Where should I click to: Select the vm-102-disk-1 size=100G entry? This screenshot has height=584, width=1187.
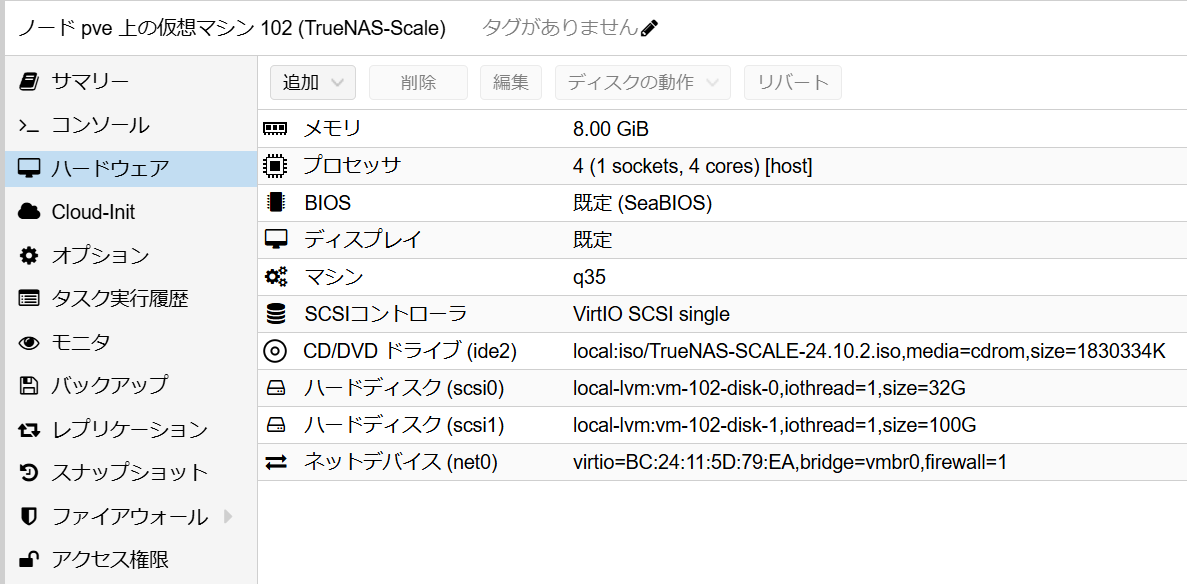click(x=774, y=426)
